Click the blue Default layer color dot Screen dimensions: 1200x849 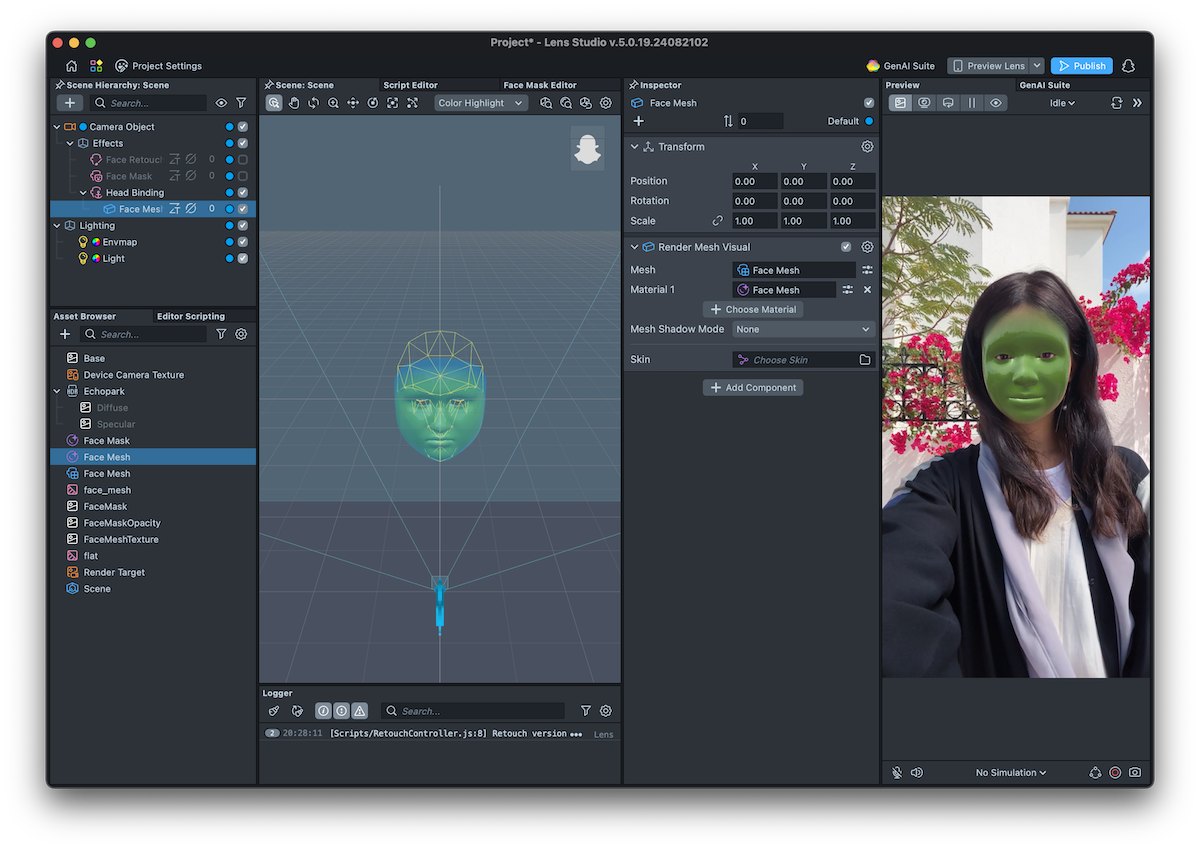tap(868, 121)
